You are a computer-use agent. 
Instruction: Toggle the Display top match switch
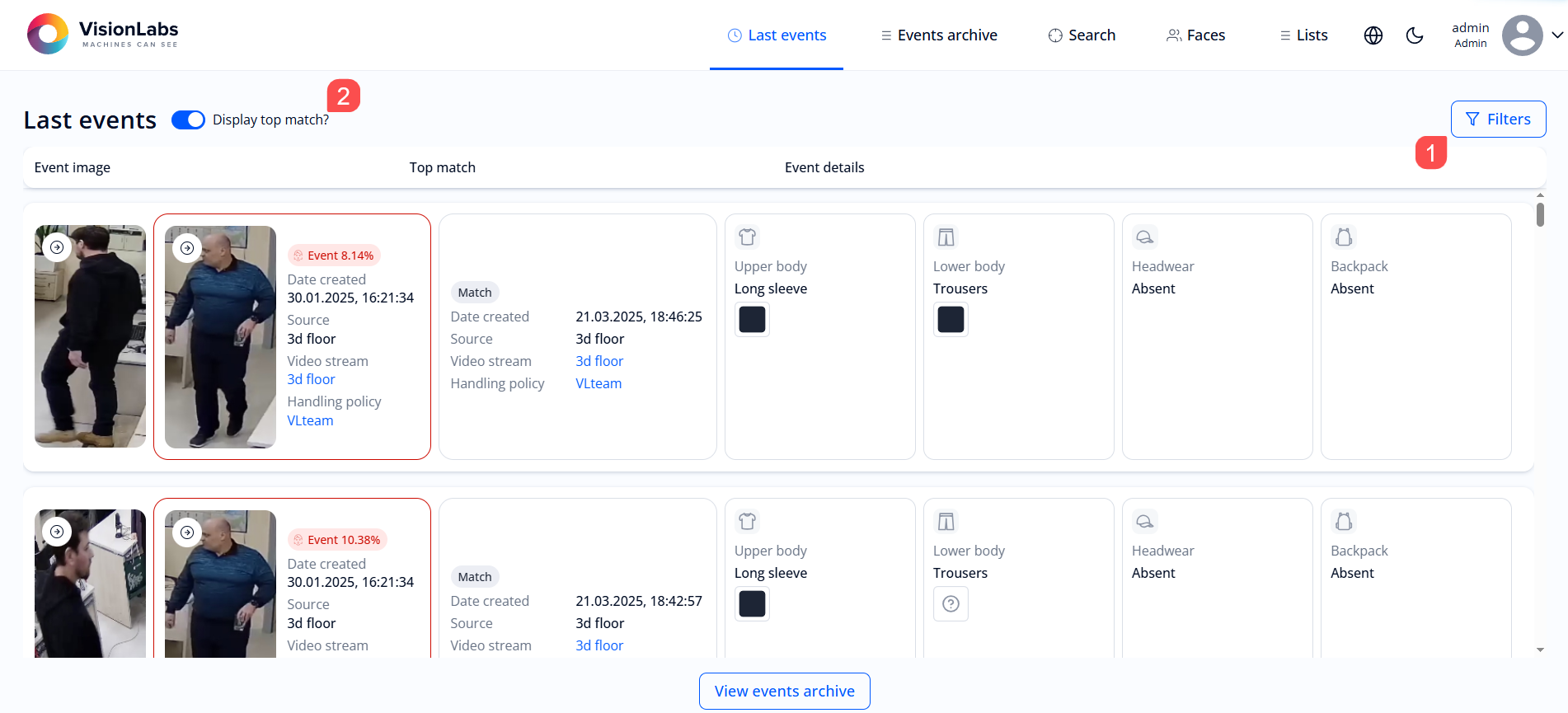pyautogui.click(x=188, y=120)
